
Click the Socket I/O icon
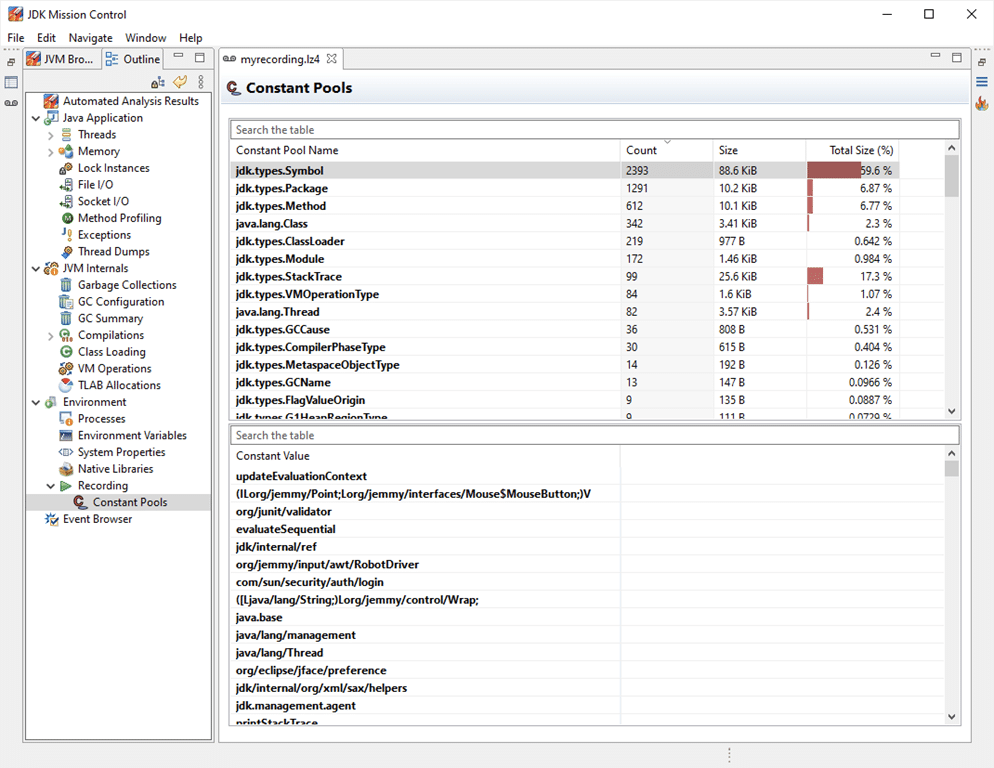tap(66, 201)
